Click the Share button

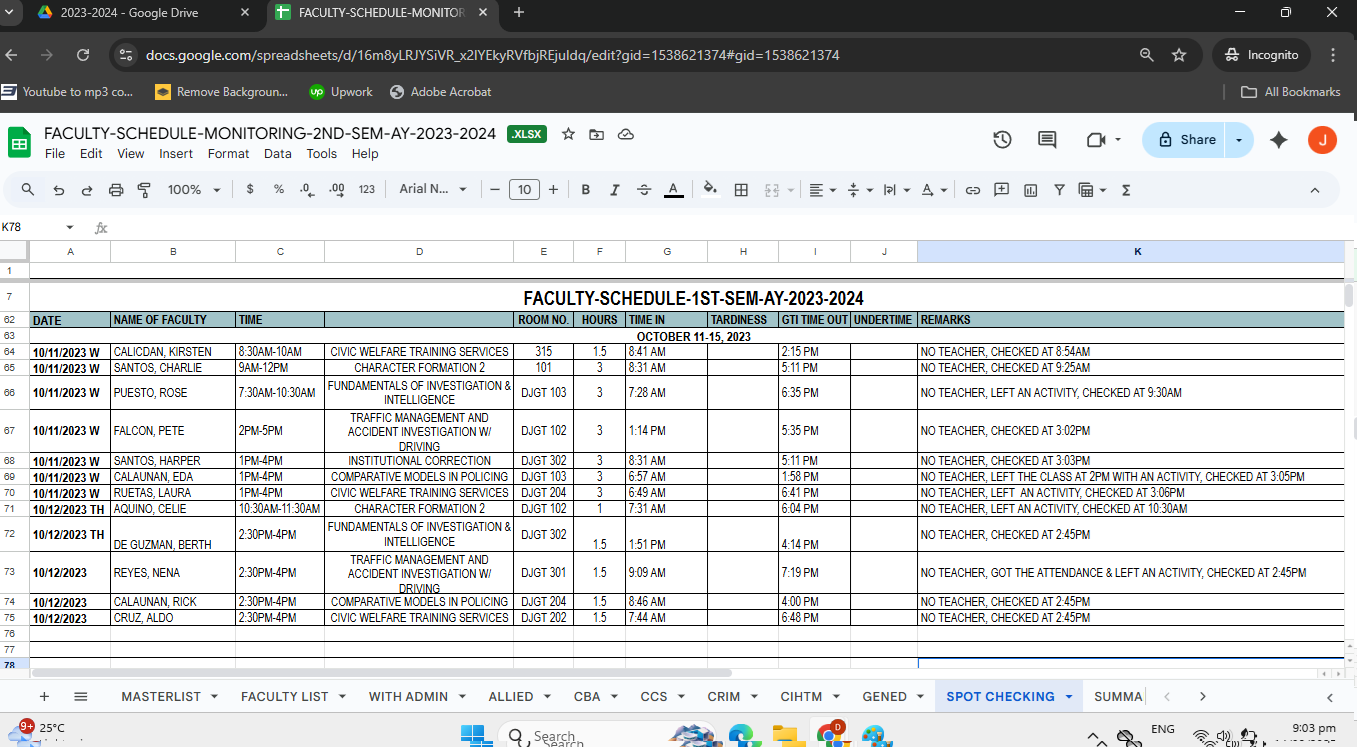(x=1186, y=140)
